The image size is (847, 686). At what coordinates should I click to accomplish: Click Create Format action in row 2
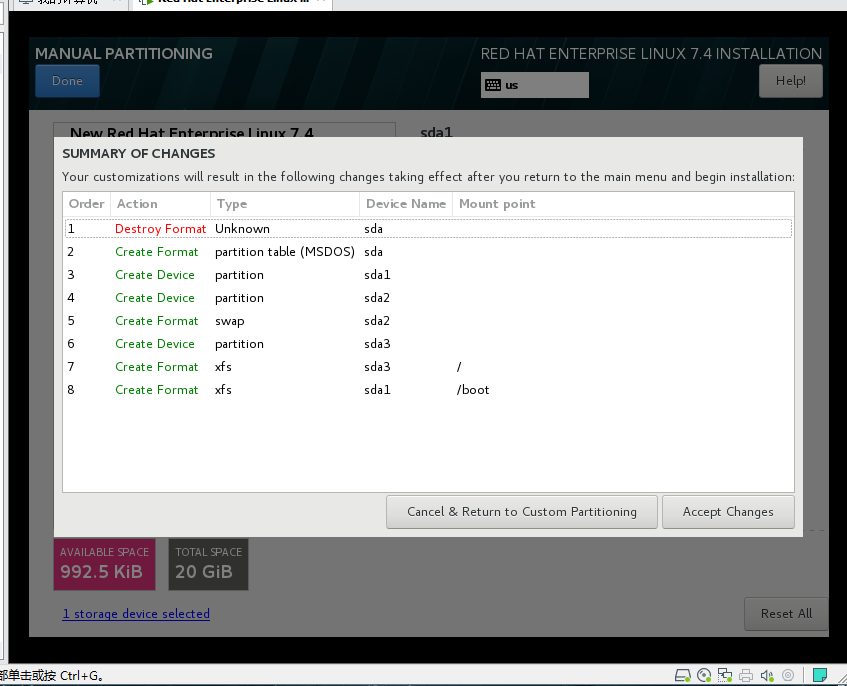157,252
